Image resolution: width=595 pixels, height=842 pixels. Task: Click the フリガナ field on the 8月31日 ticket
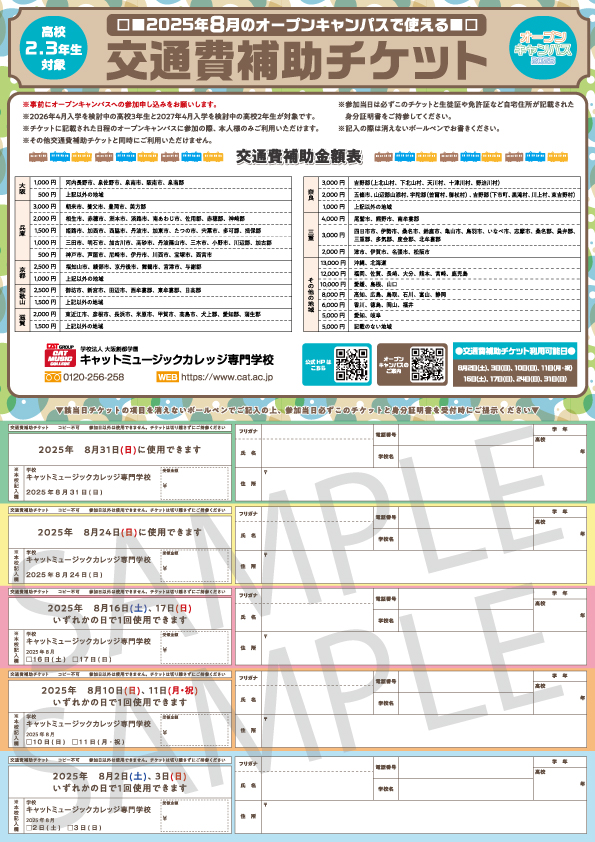(317, 431)
